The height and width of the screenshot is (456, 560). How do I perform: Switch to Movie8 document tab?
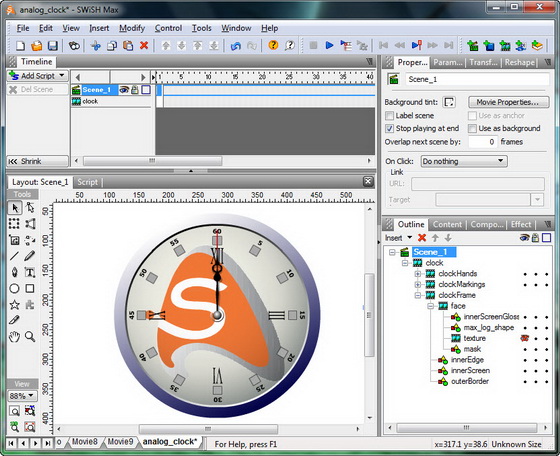(x=84, y=442)
